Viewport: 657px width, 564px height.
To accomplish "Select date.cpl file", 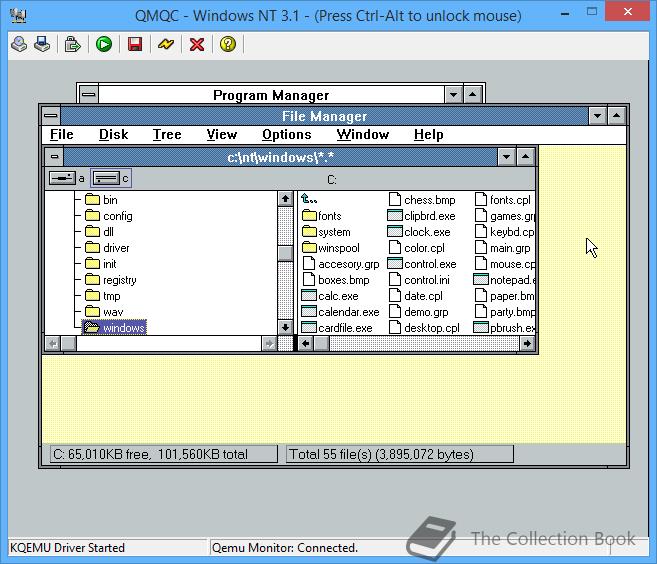I will pos(416,296).
